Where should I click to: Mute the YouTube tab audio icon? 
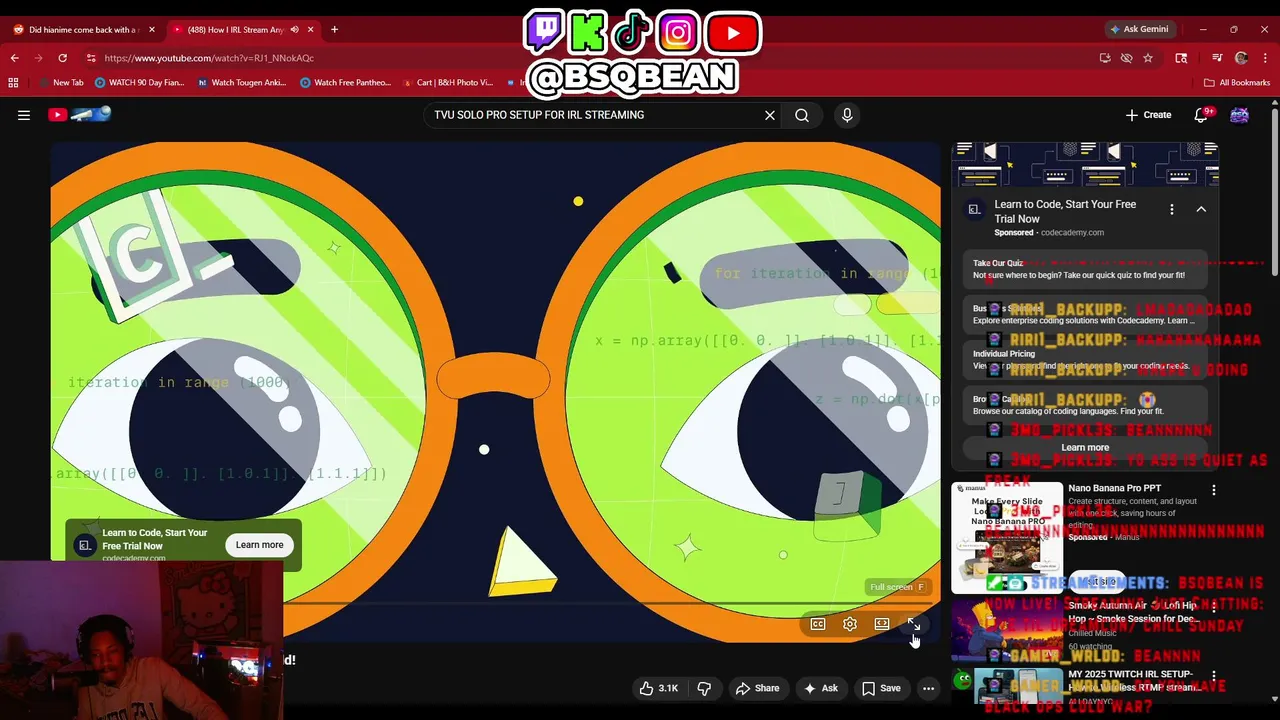tap(294, 29)
